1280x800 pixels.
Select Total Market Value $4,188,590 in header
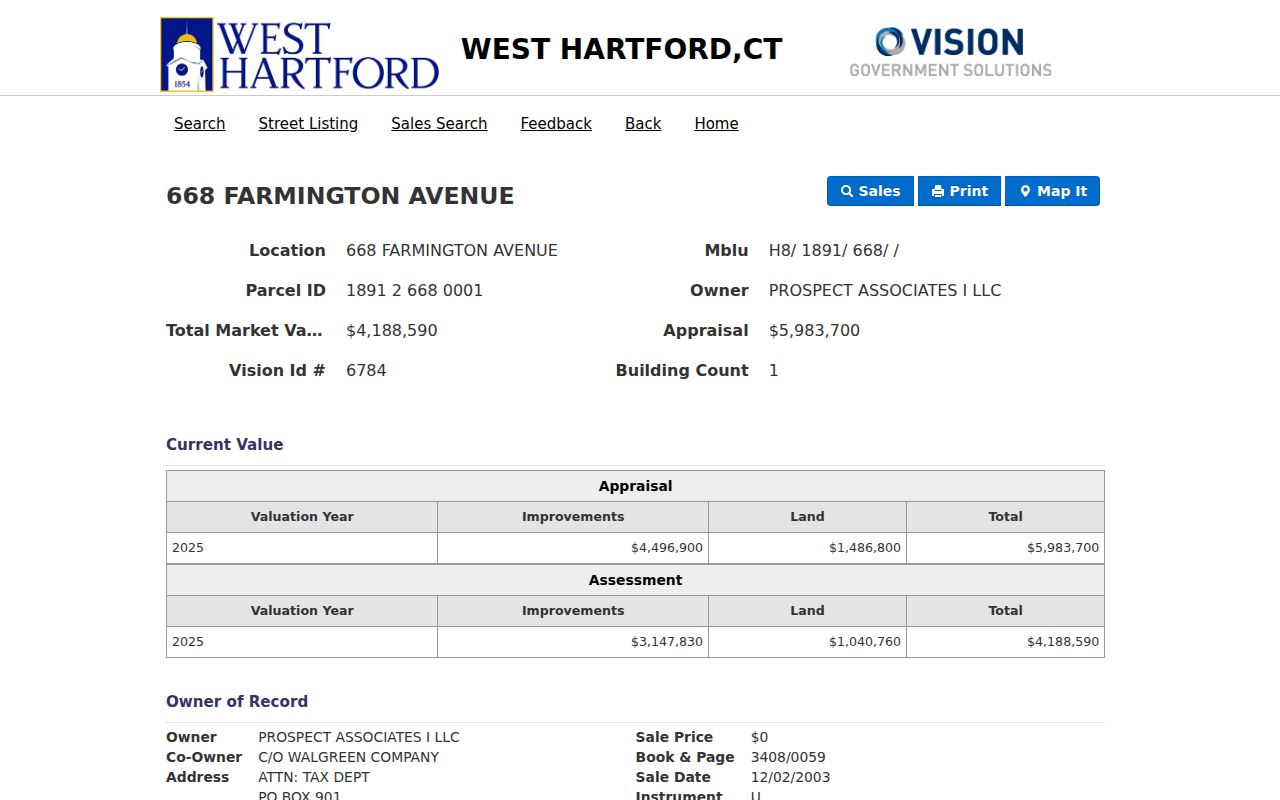[391, 330]
